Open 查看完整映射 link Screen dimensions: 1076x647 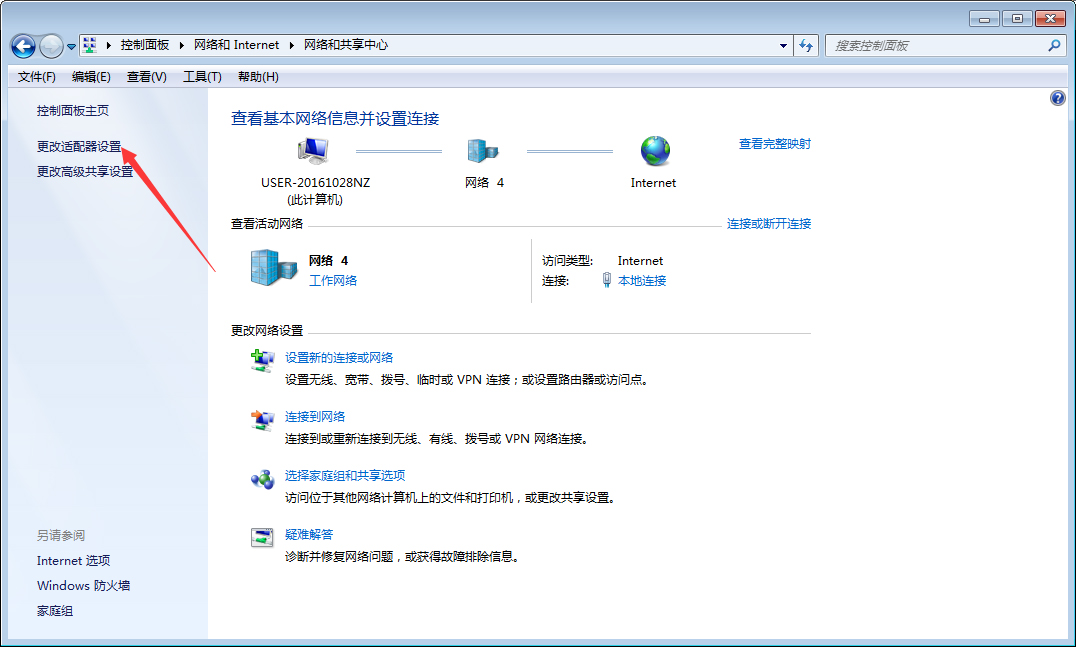tap(775, 143)
